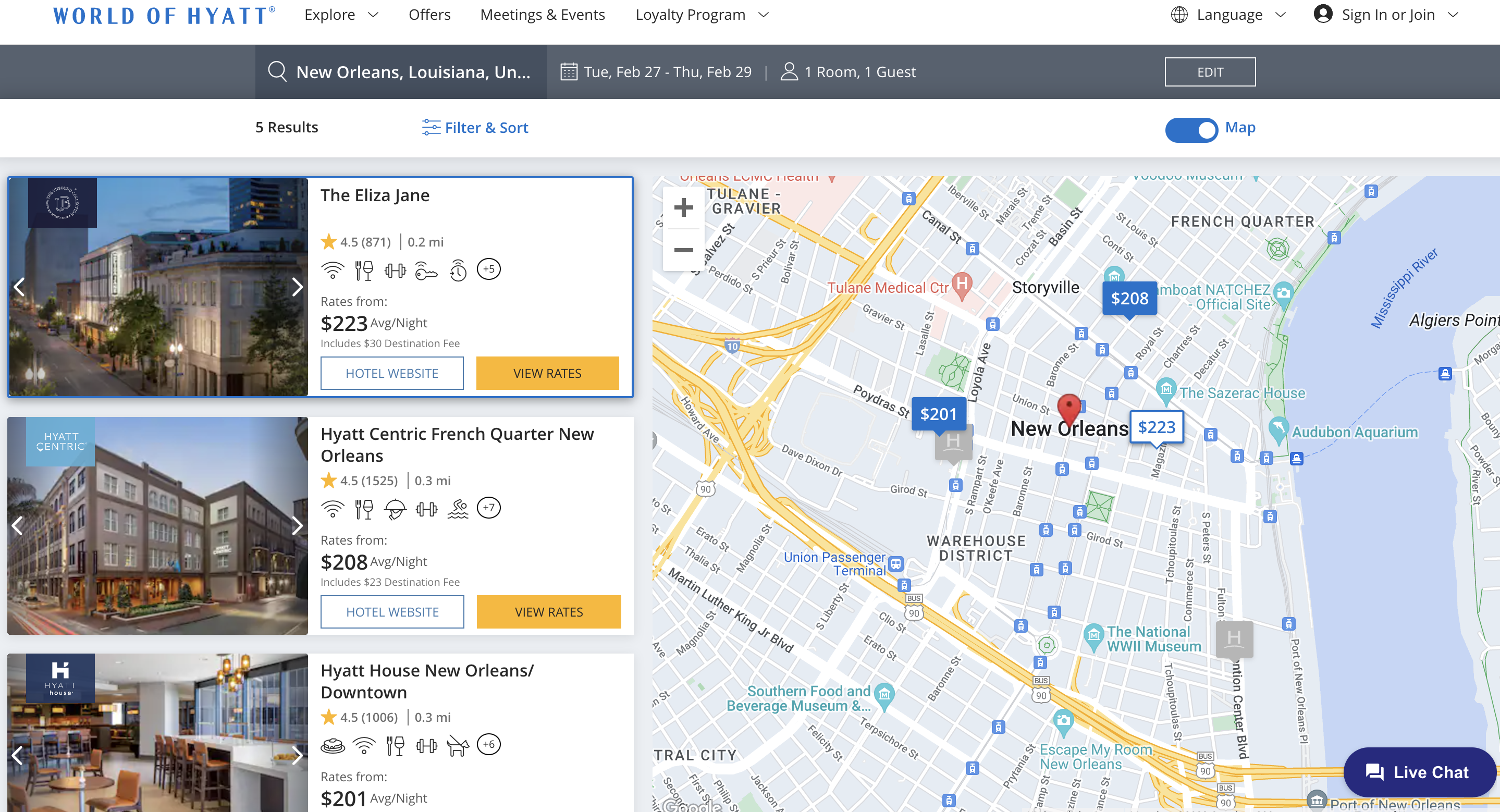The width and height of the screenshot is (1500, 812).
Task: Click the New Orleans destination search field
Action: point(401,71)
